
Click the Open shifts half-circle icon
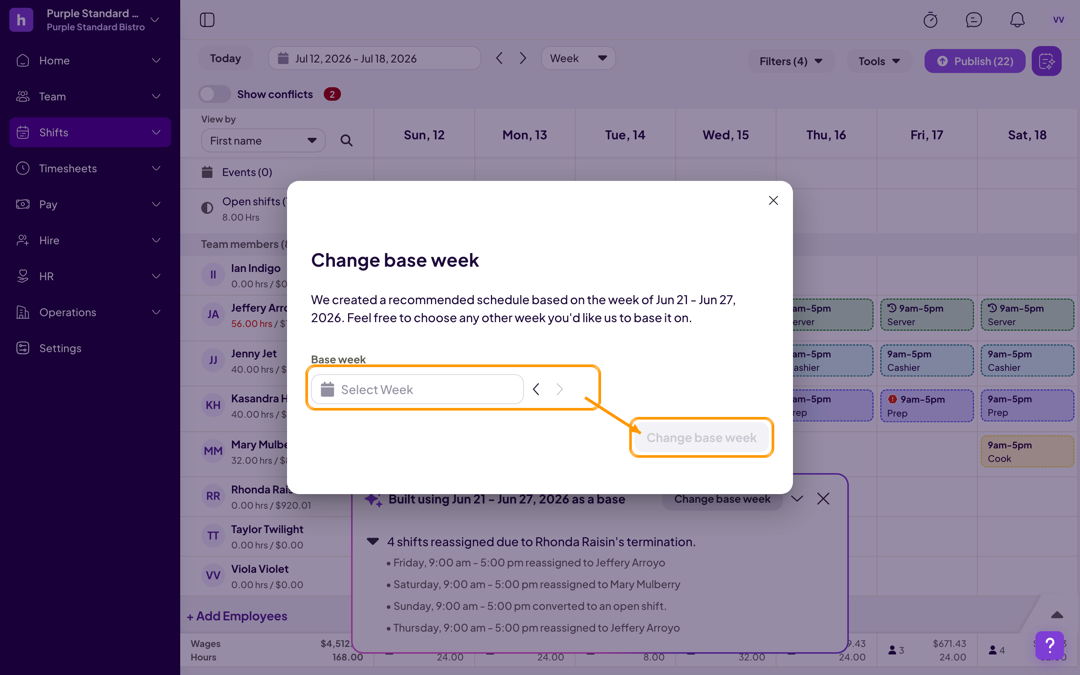pyautogui.click(x=207, y=208)
